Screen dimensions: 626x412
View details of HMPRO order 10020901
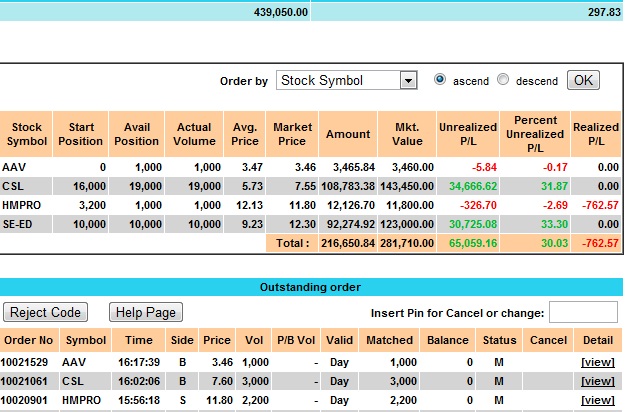(x=597, y=401)
